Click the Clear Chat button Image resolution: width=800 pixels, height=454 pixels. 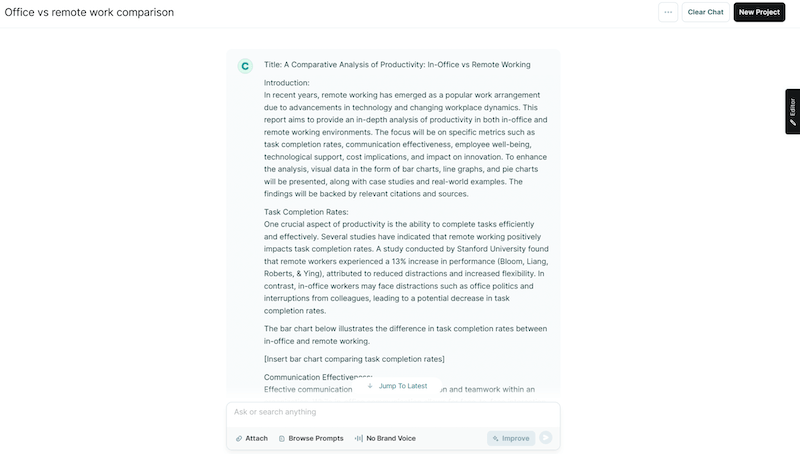tap(705, 12)
